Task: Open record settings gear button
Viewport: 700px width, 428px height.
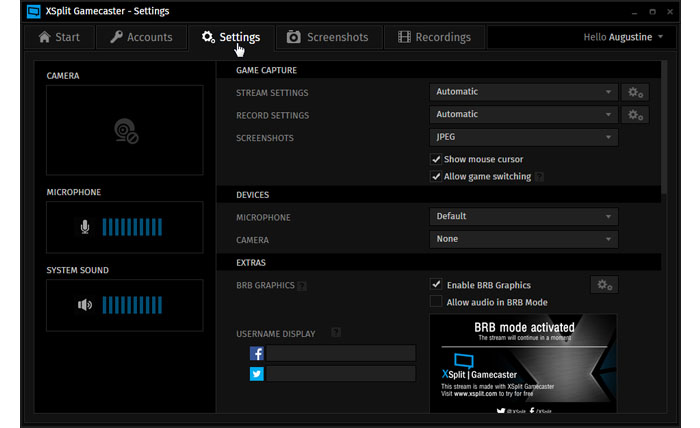Action: click(635, 115)
